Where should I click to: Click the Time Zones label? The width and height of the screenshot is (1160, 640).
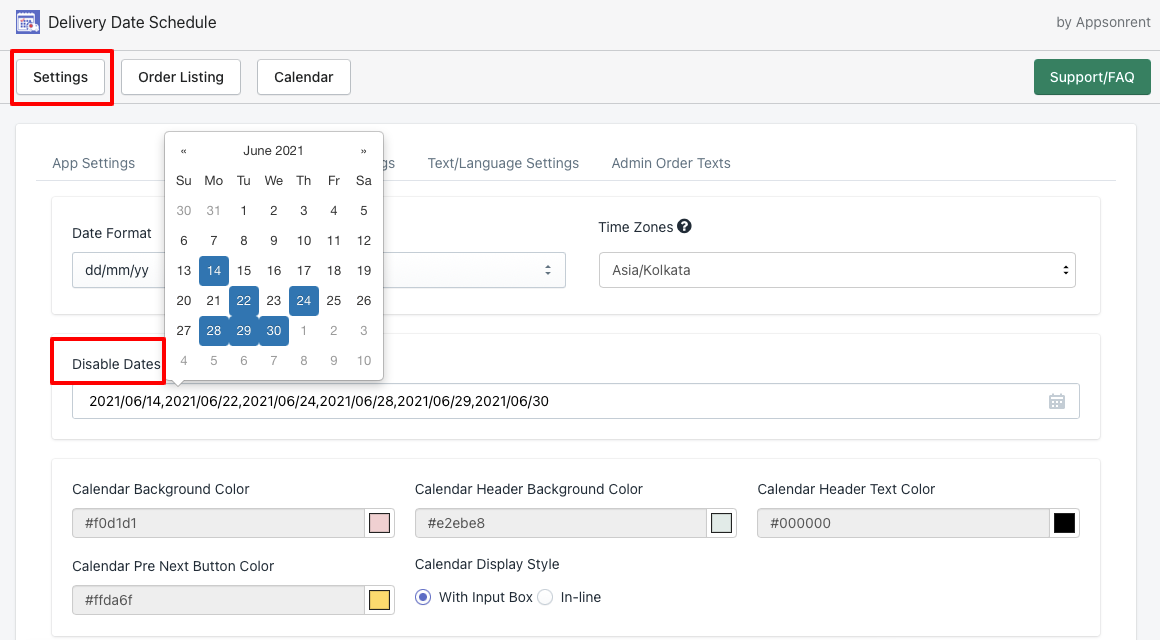(635, 227)
